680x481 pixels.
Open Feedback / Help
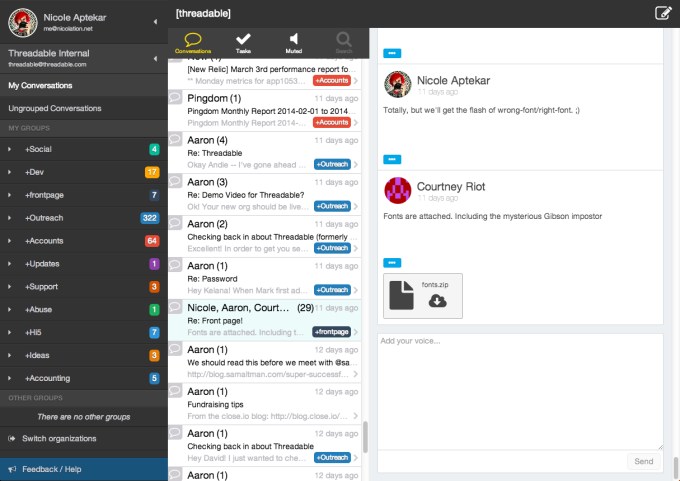(84, 469)
